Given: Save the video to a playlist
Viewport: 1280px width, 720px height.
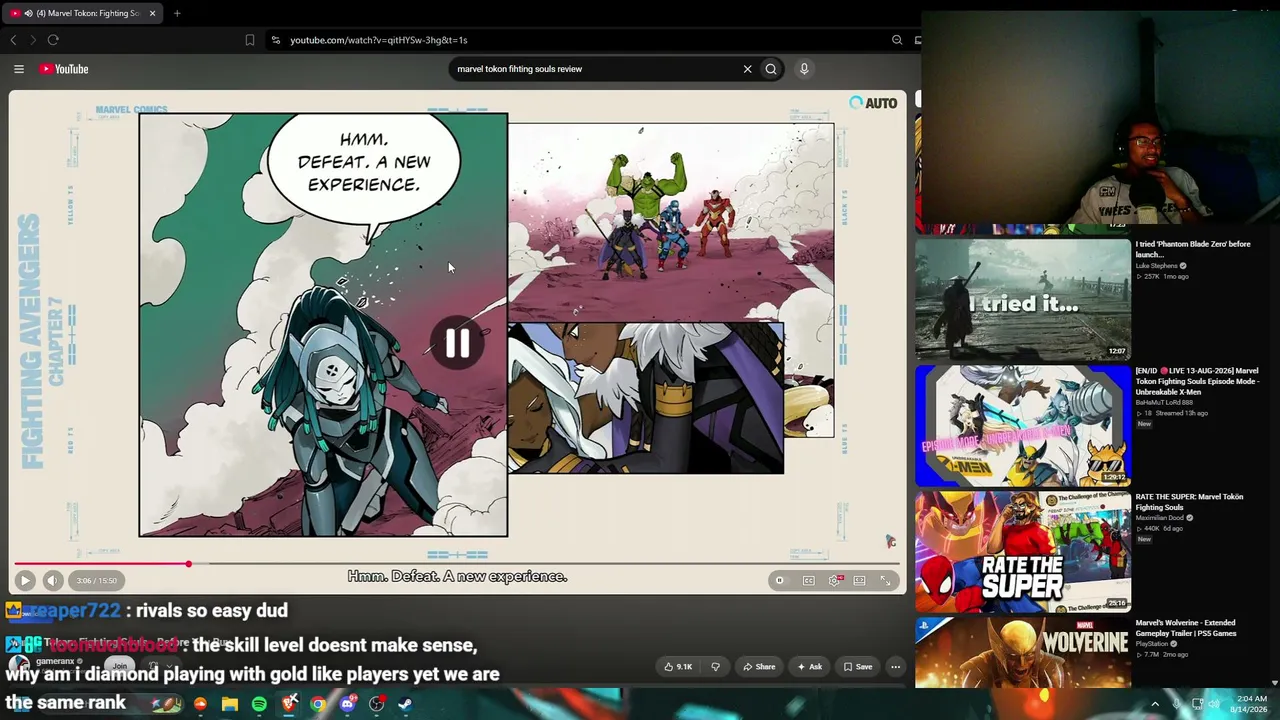Looking at the screenshot, I should point(858,667).
